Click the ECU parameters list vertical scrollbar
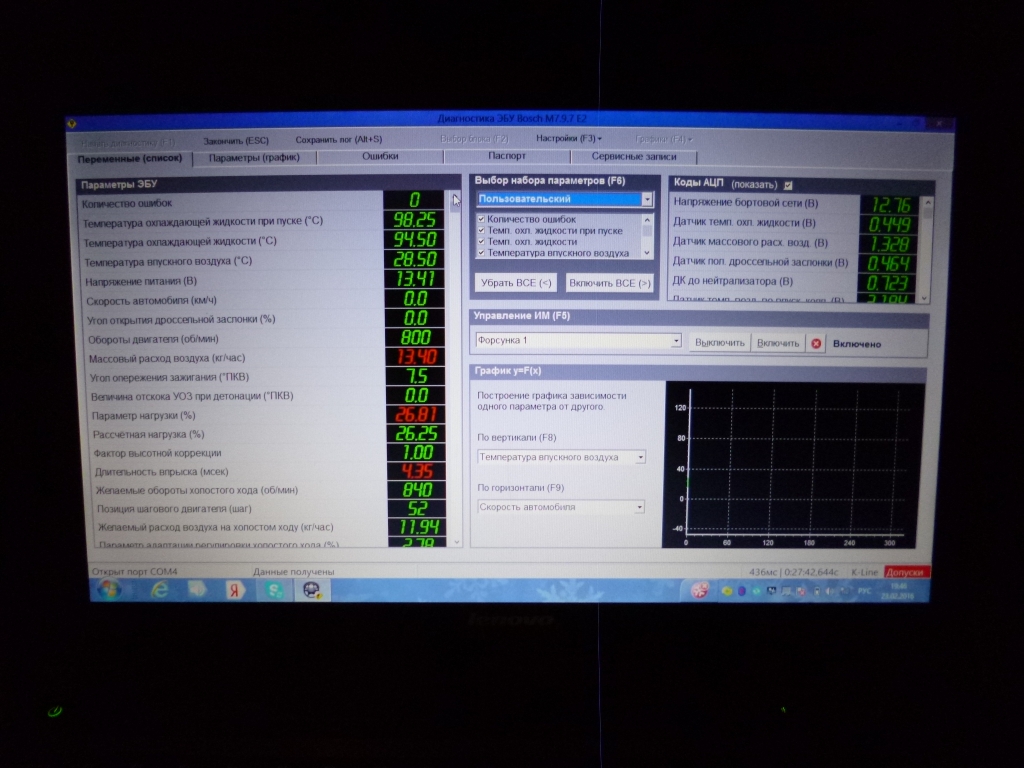 point(458,370)
